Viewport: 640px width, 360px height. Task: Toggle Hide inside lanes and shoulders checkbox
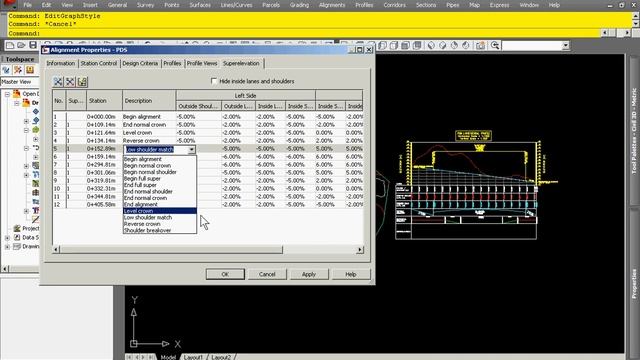click(x=213, y=81)
